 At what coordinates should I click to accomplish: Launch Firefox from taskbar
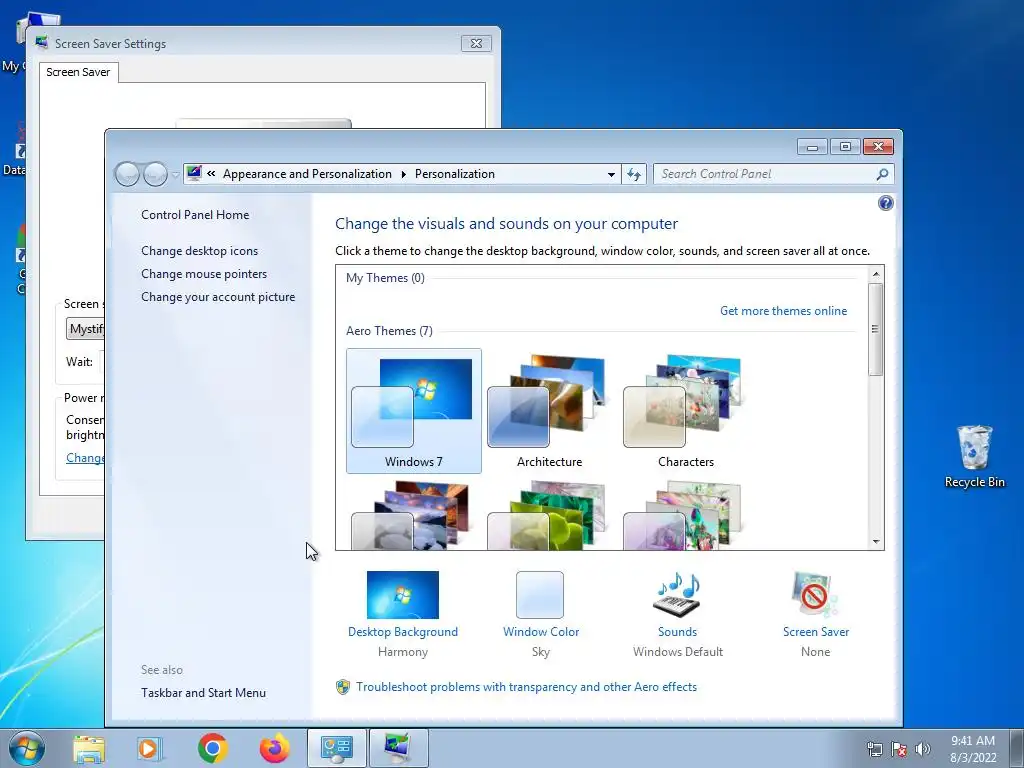coord(274,748)
